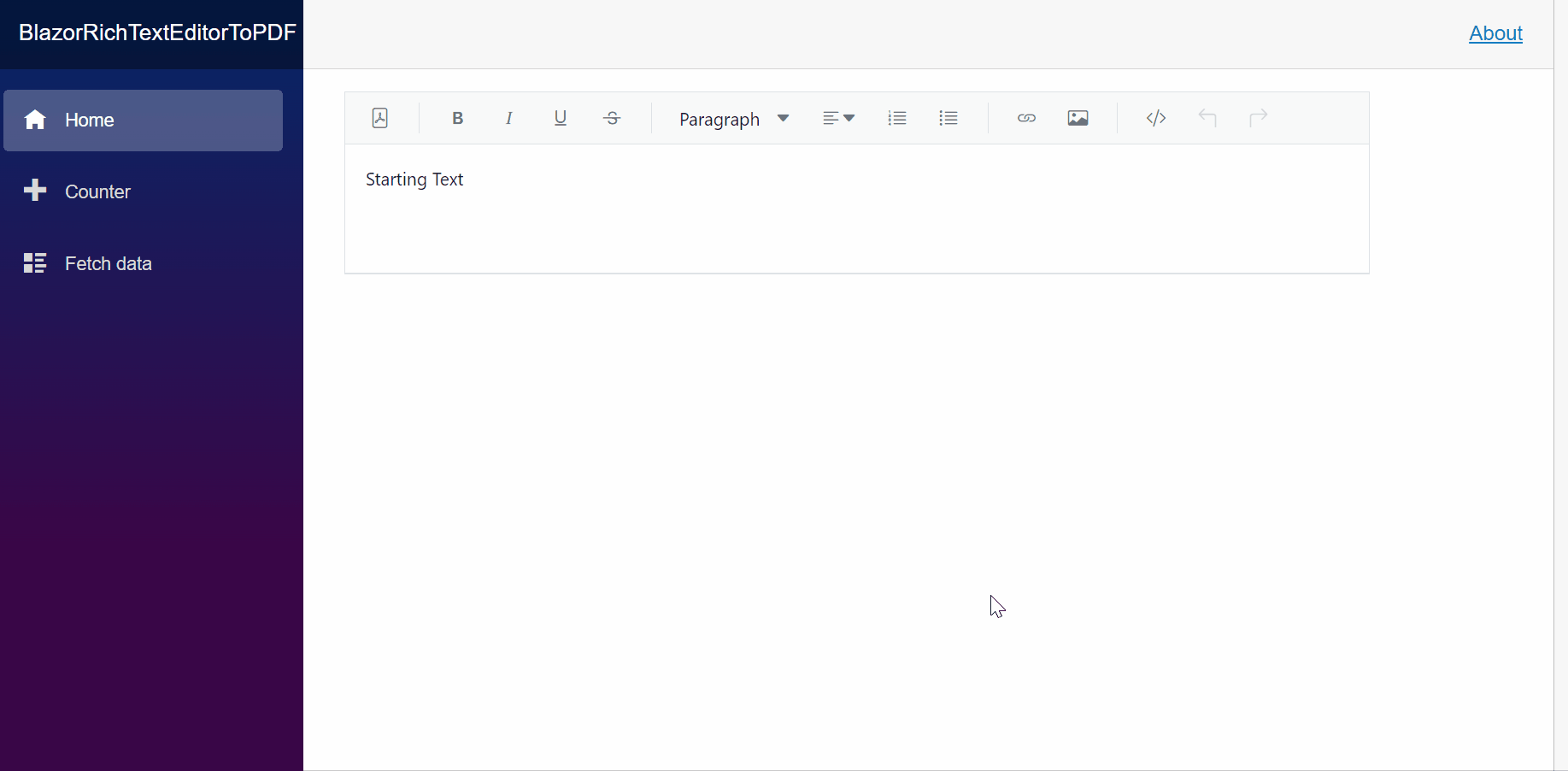1568x771 pixels.
Task: Click the BlazorRichTextEditorToPDF brand title
Action: click(157, 32)
